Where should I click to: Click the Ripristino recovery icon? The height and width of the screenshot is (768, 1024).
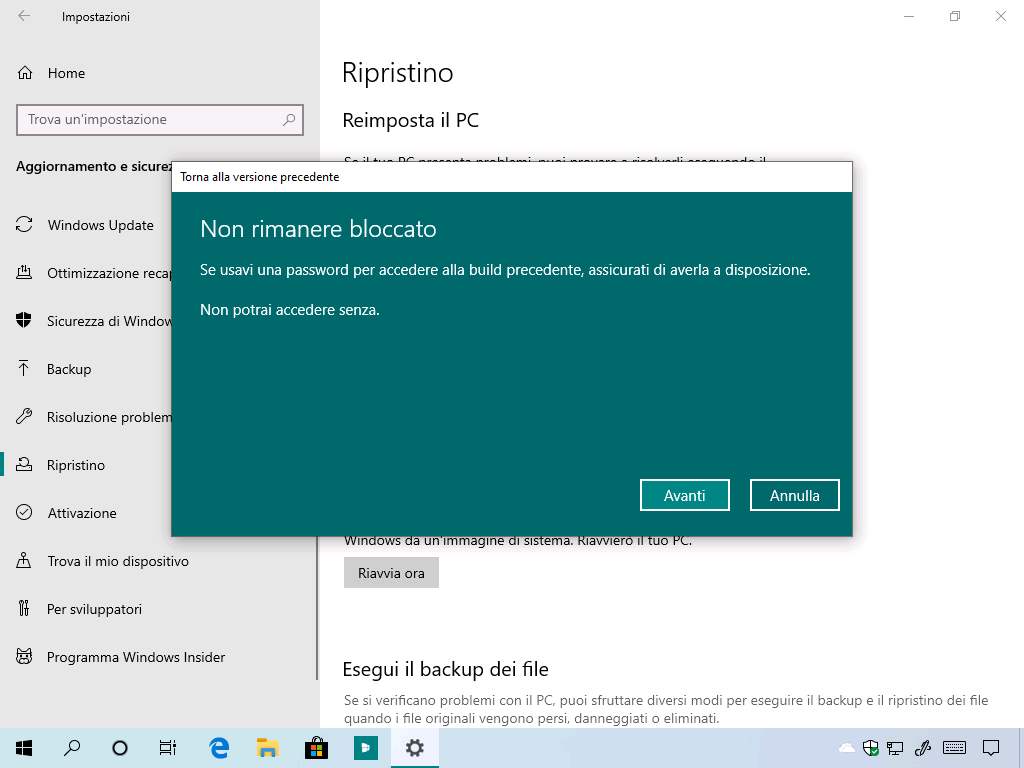(x=24, y=464)
